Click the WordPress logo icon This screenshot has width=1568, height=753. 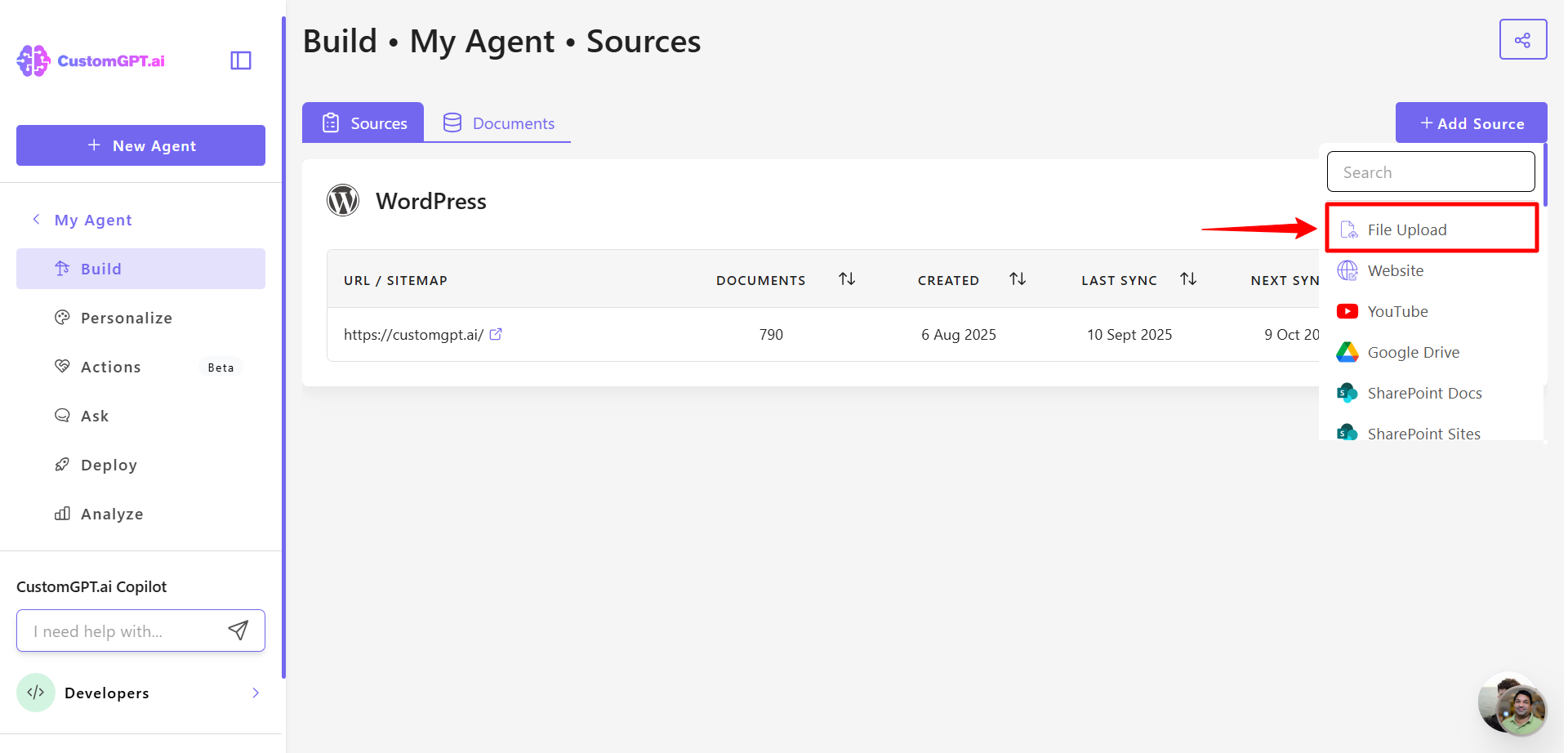click(343, 200)
